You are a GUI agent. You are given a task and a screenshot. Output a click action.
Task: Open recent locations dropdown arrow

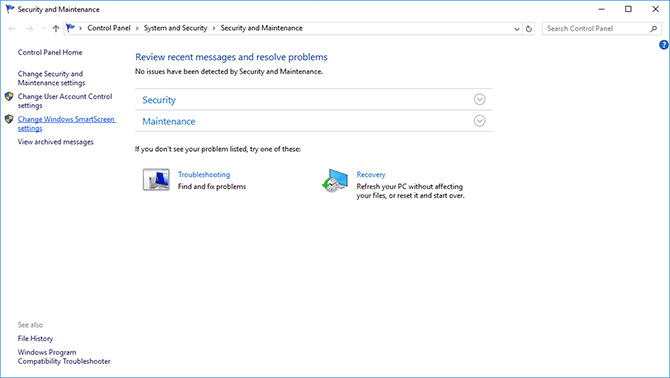point(43,29)
